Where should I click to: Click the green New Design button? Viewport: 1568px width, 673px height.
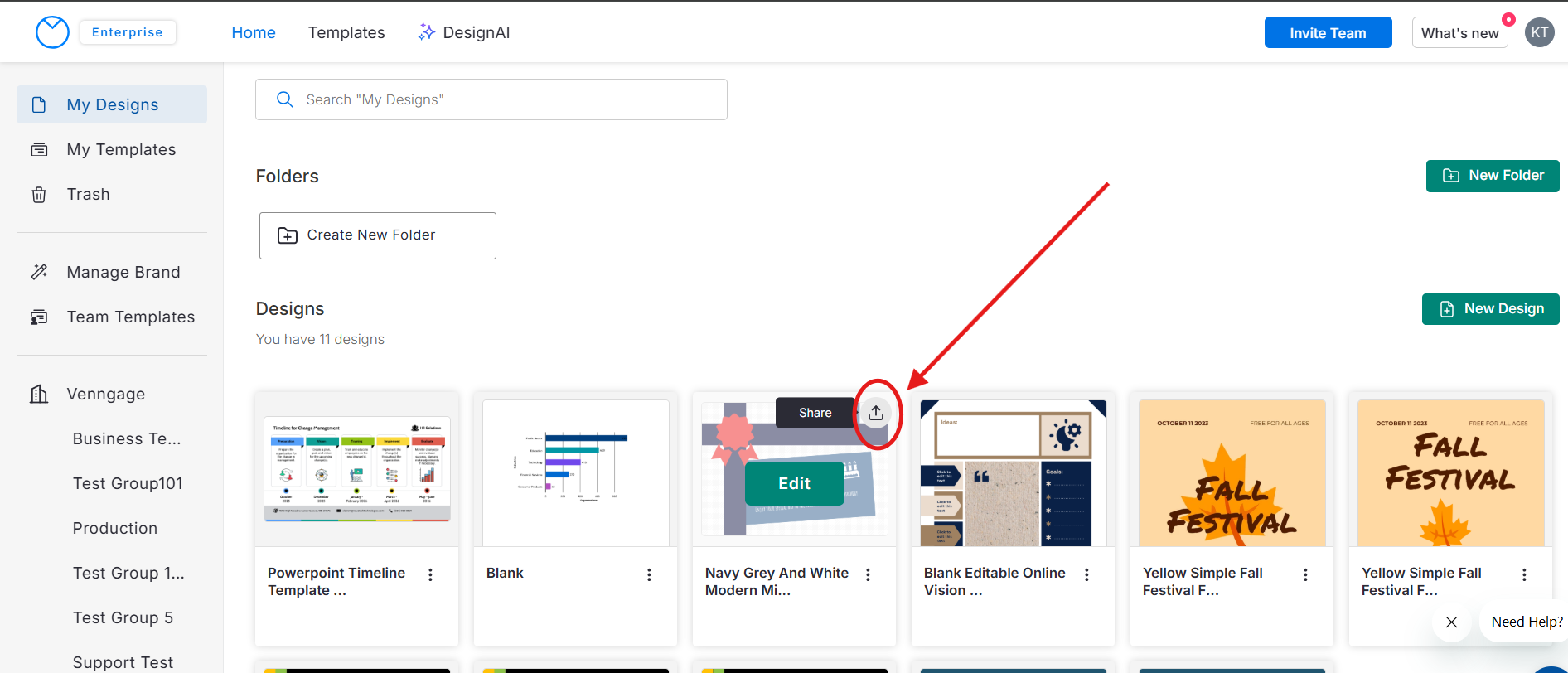(1490, 309)
